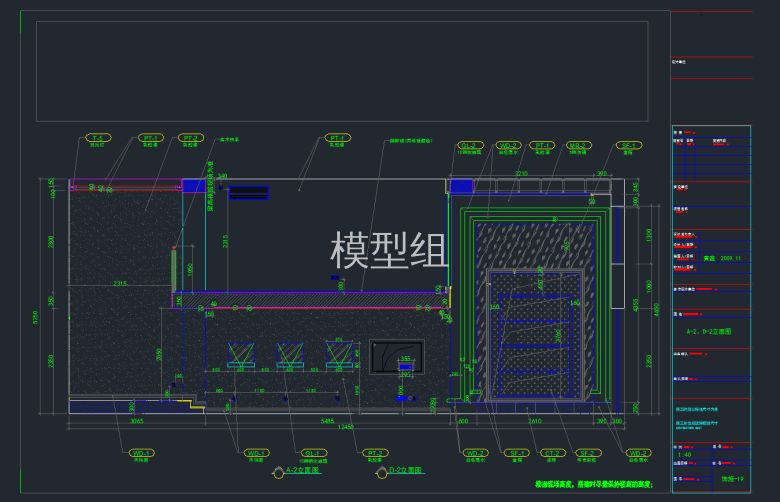
Task: Click the CT-2 callout tag
Action: click(x=551, y=453)
